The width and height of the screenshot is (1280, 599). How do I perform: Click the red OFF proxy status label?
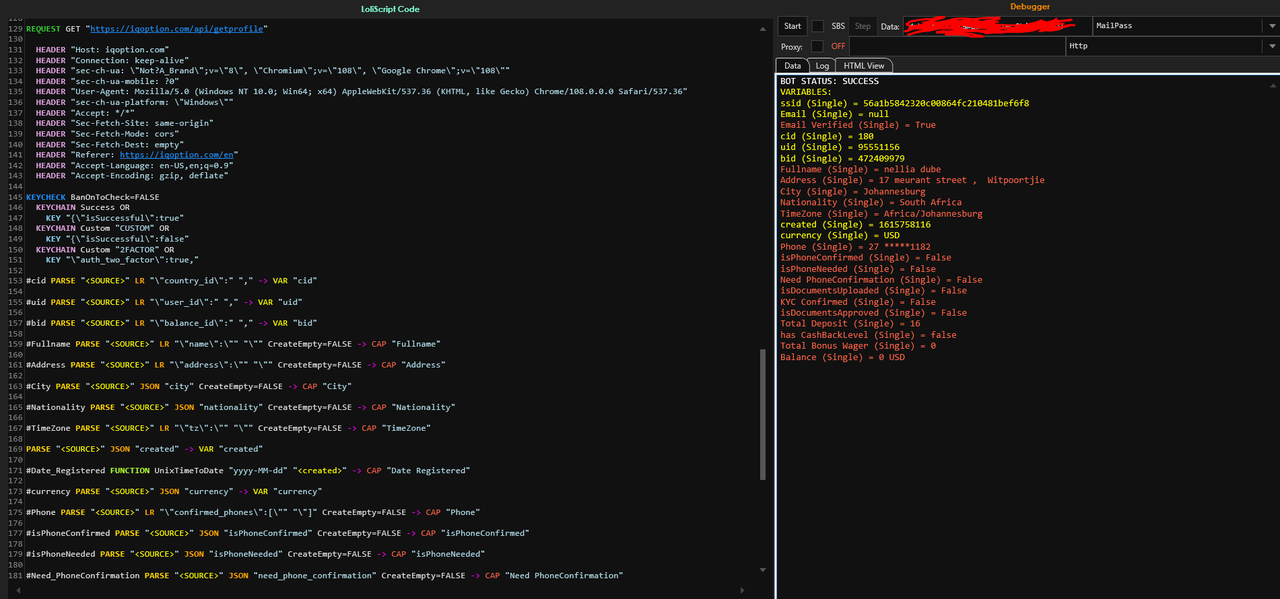pos(837,46)
